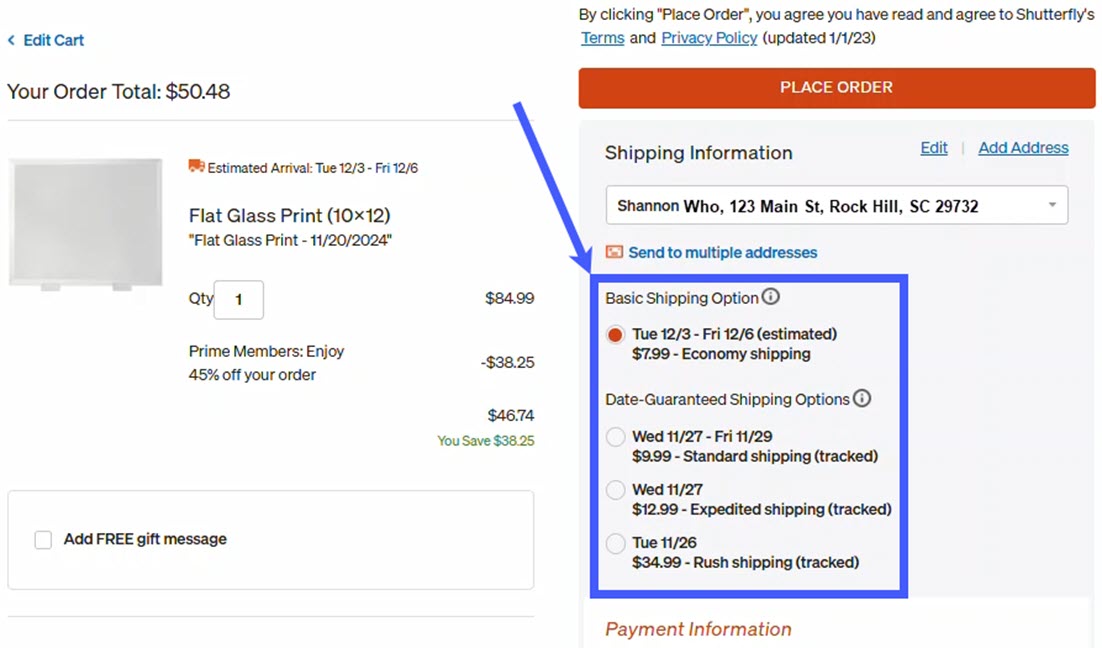Expand the shipping address dropdown
The width and height of the screenshot is (1102, 648).
[x=1051, y=204]
